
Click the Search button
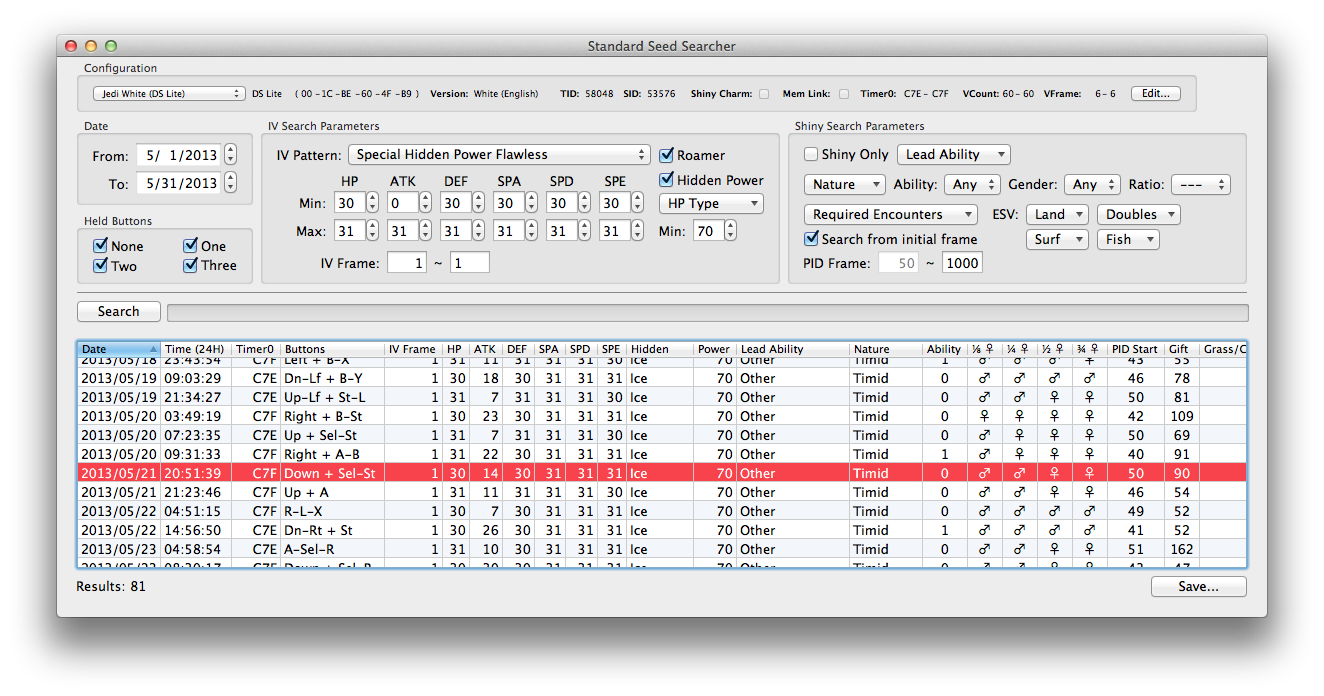[x=119, y=312]
